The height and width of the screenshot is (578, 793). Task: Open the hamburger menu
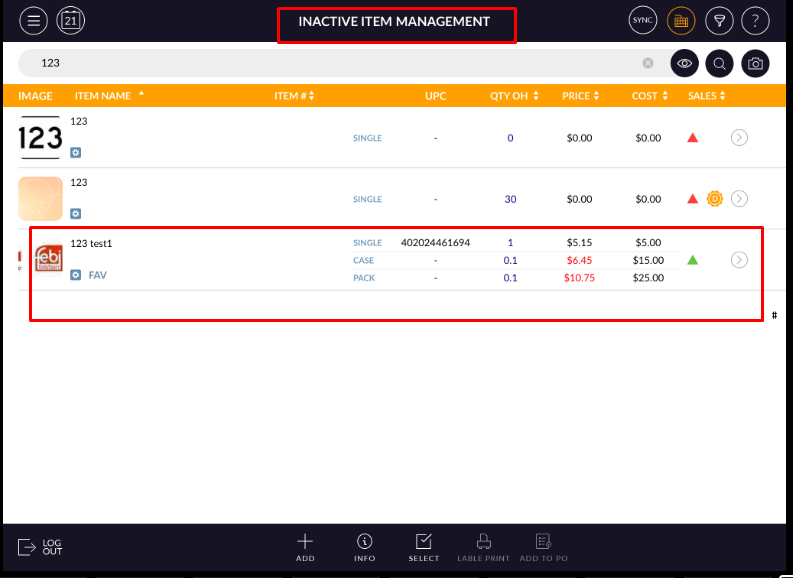coord(34,20)
